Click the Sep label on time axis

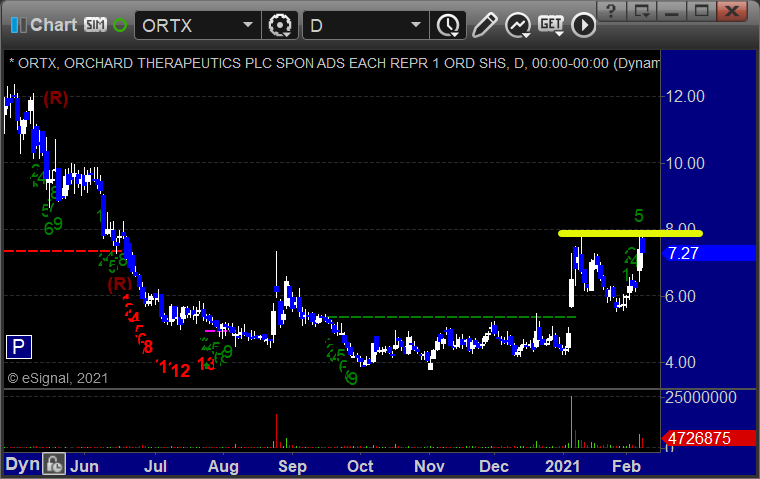pos(292,466)
